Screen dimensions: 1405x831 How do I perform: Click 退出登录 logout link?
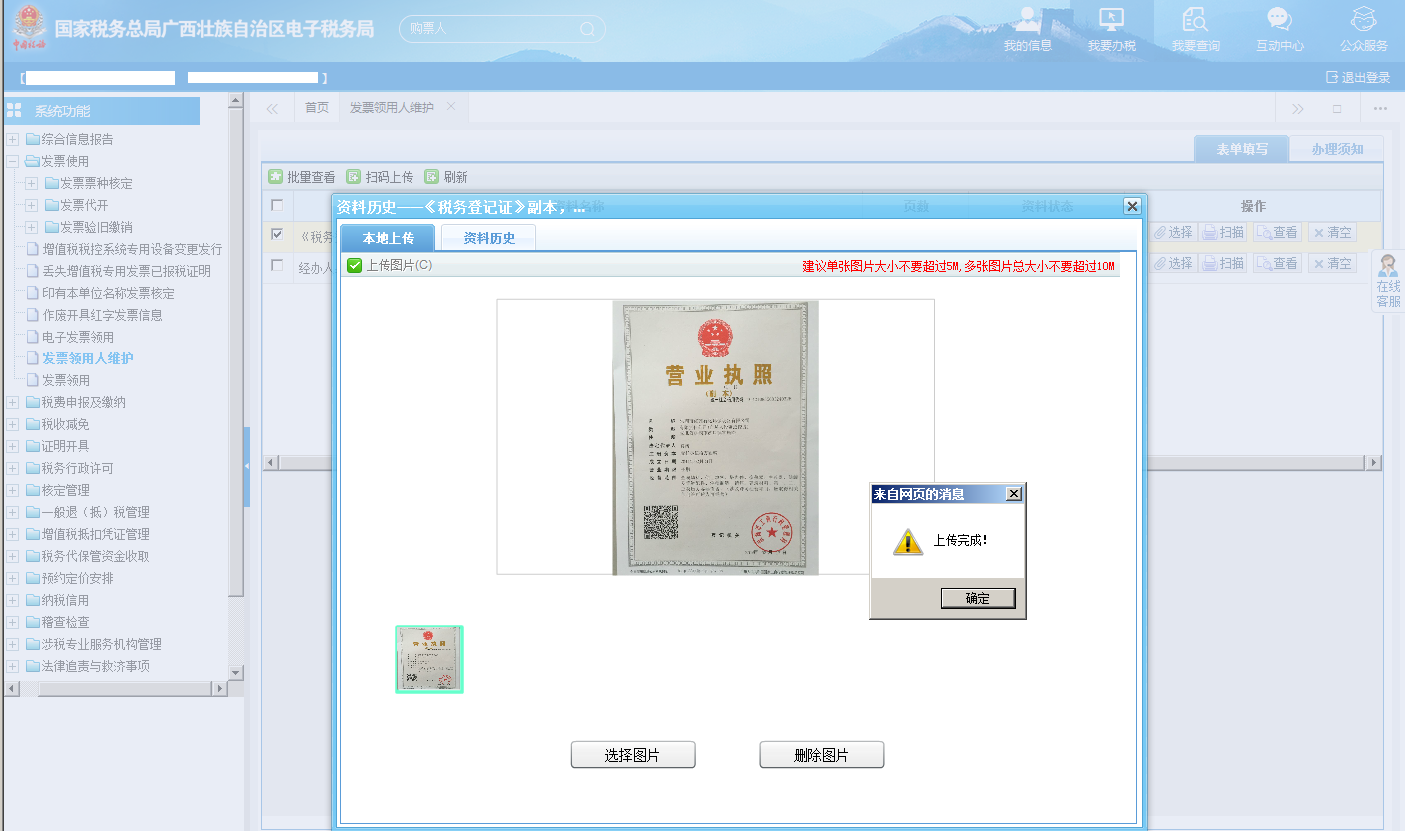tap(1357, 78)
